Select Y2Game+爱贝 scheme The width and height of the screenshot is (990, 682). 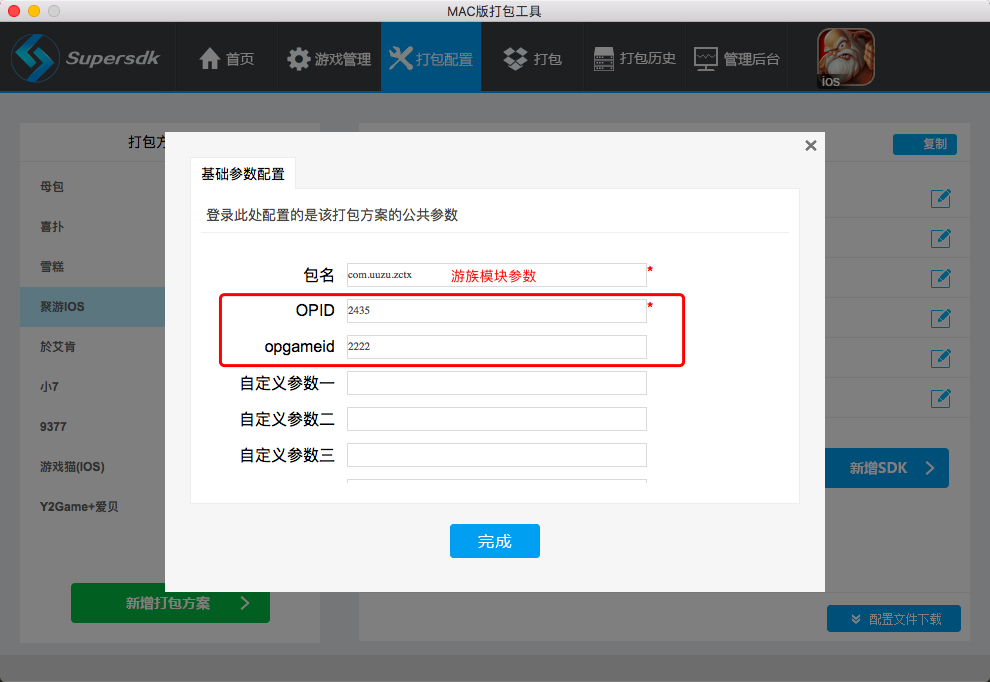pyautogui.click(x=92, y=506)
